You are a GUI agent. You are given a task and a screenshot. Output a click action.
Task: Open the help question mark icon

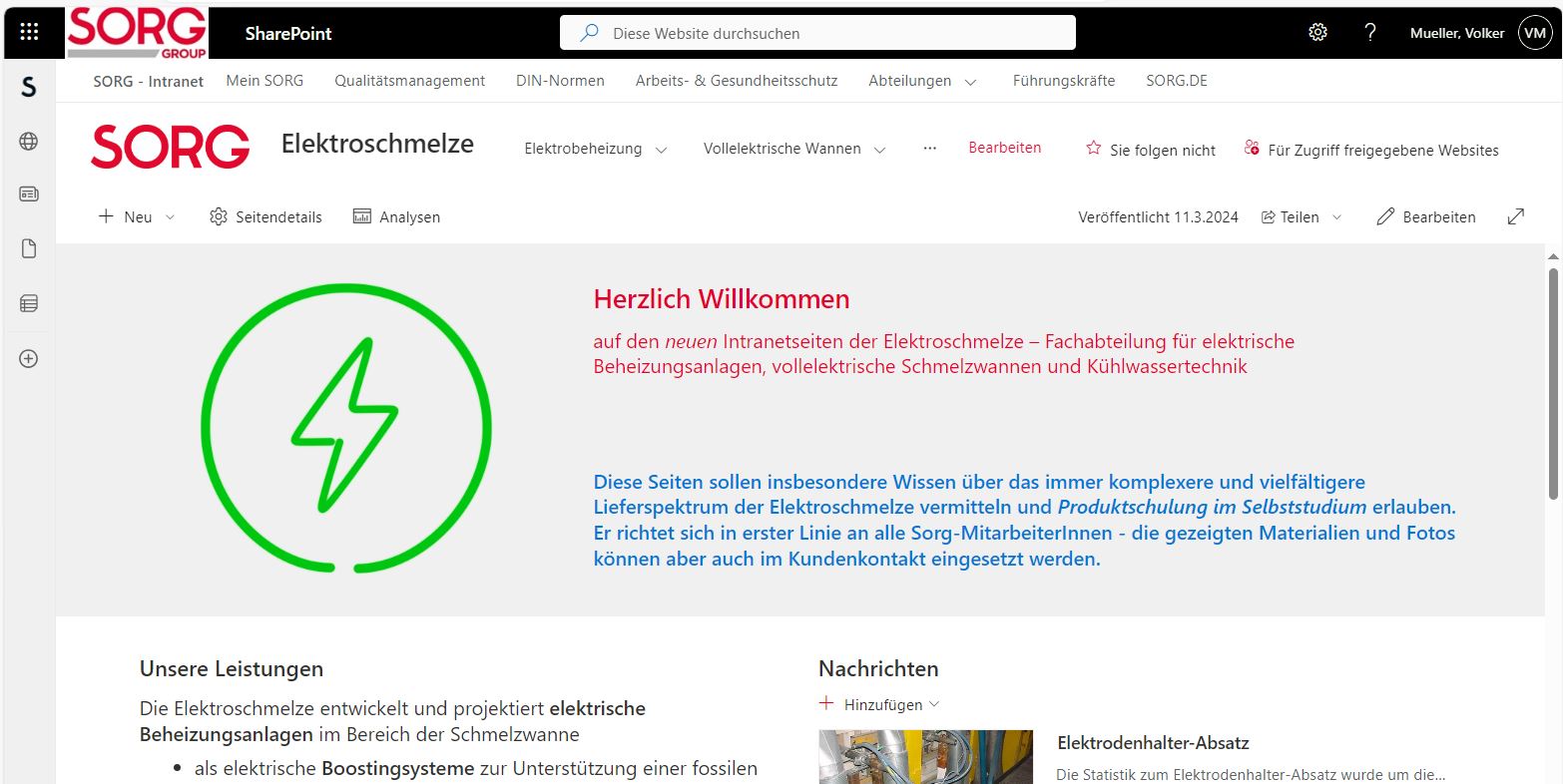pyautogui.click(x=1370, y=32)
